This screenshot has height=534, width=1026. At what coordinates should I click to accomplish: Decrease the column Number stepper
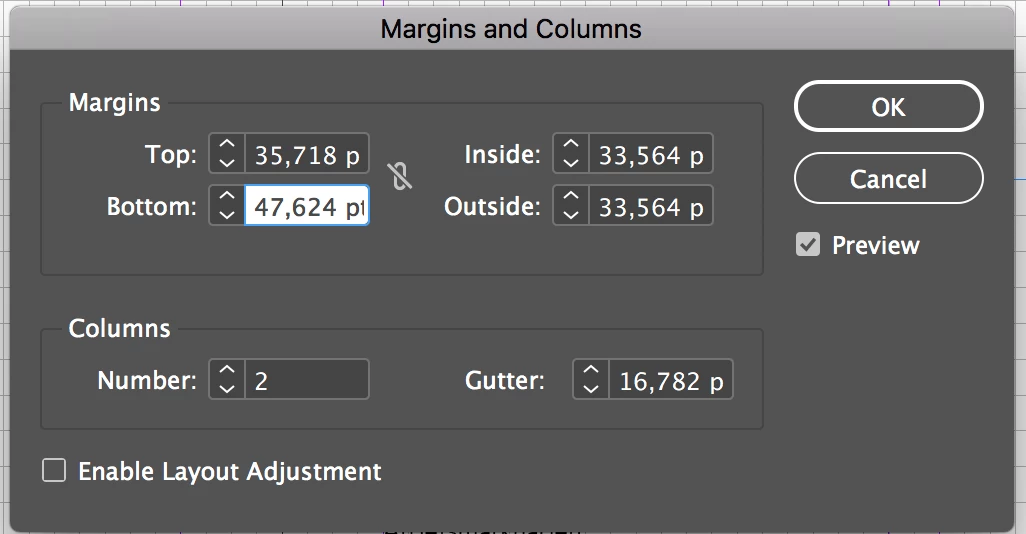coord(227,388)
